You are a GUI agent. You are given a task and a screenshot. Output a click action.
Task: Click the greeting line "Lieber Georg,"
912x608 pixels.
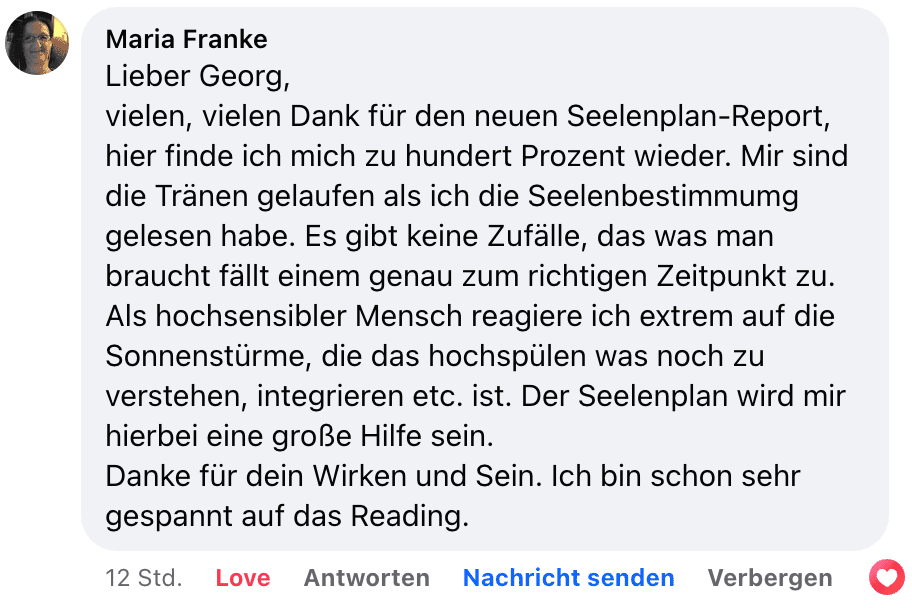196,76
